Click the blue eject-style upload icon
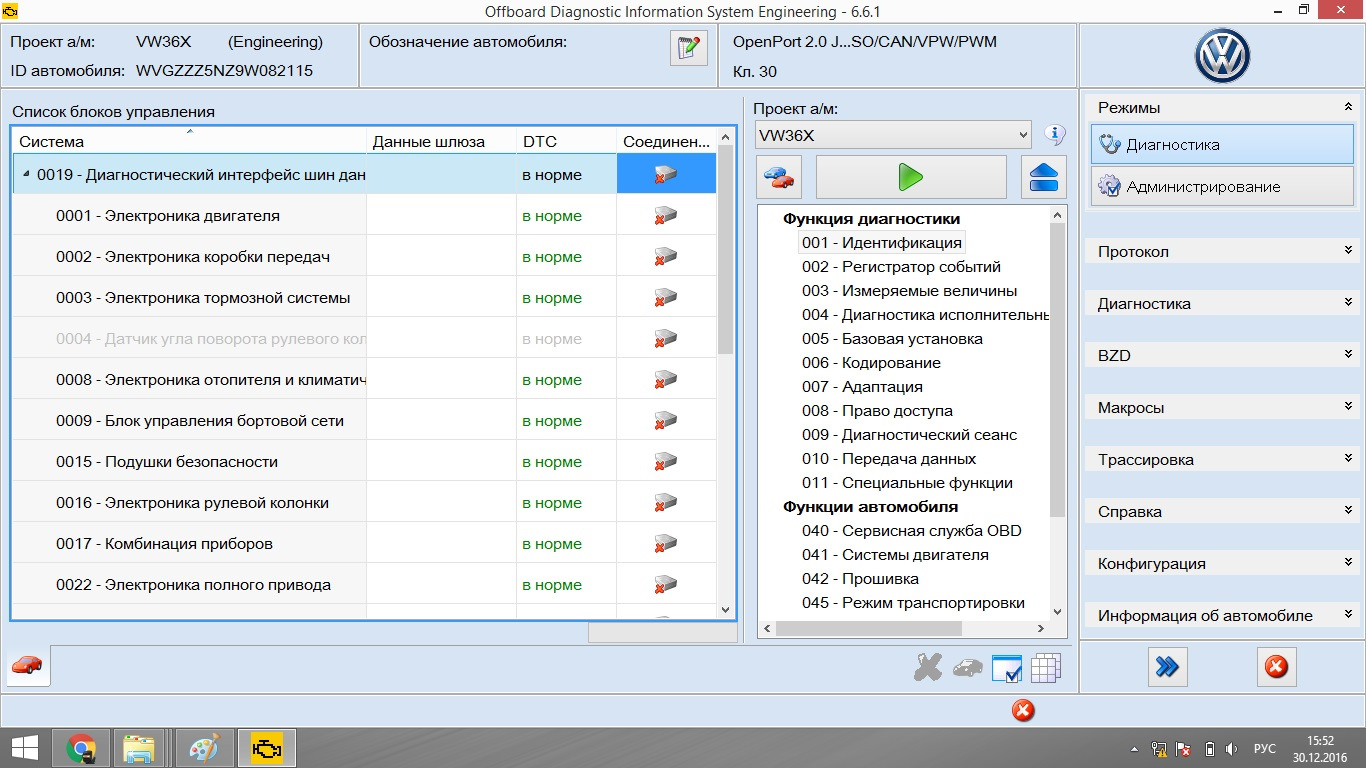This screenshot has height=768, width=1366. (1043, 177)
